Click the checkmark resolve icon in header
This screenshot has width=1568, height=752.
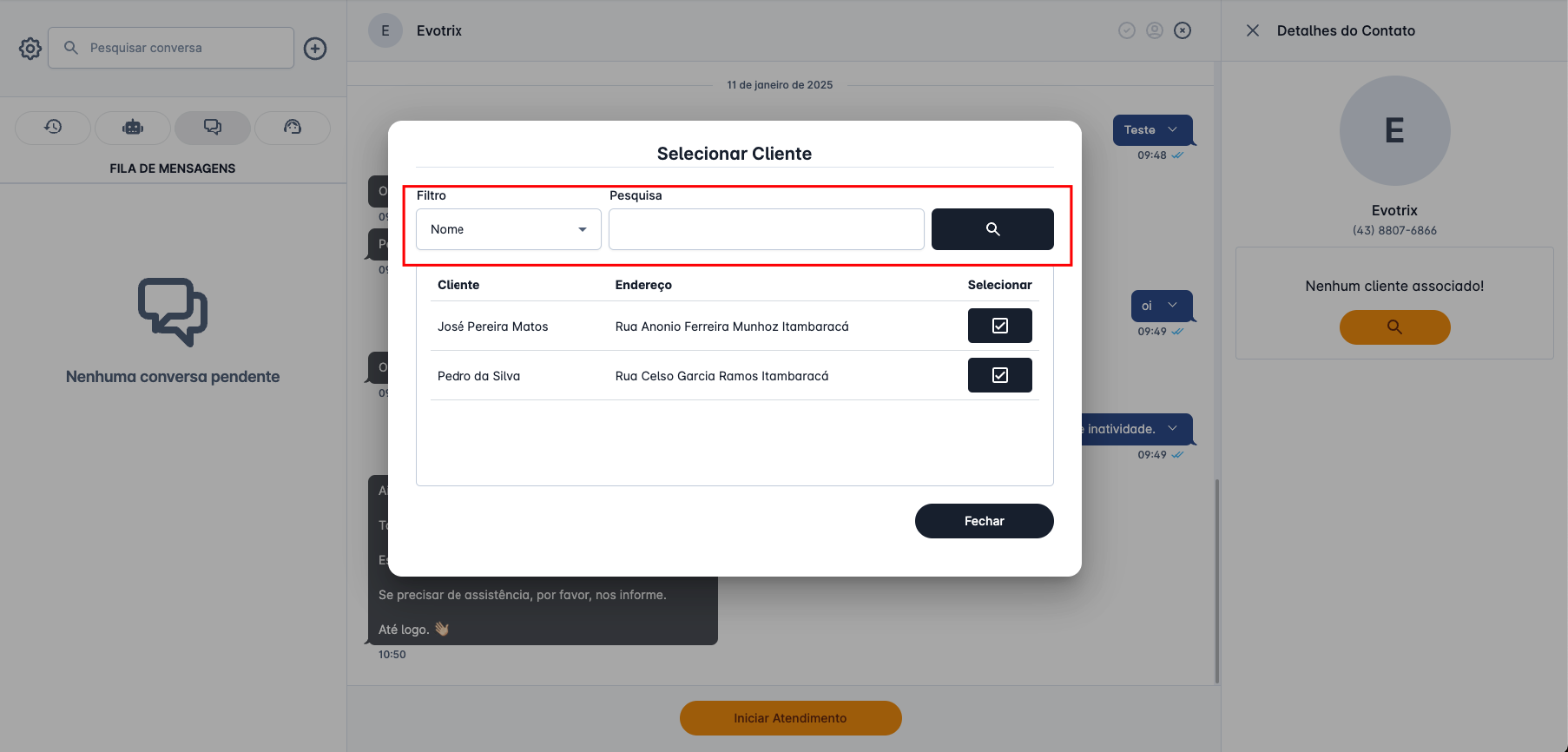click(x=1127, y=30)
